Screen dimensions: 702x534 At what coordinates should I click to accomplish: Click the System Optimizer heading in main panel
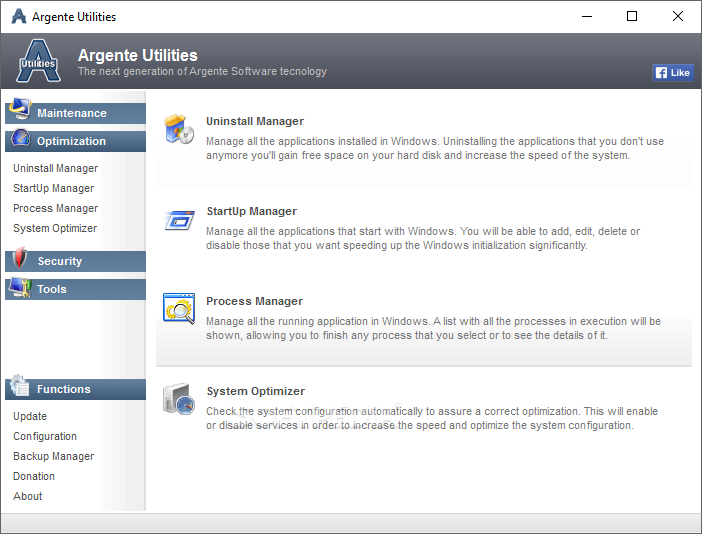click(x=256, y=391)
